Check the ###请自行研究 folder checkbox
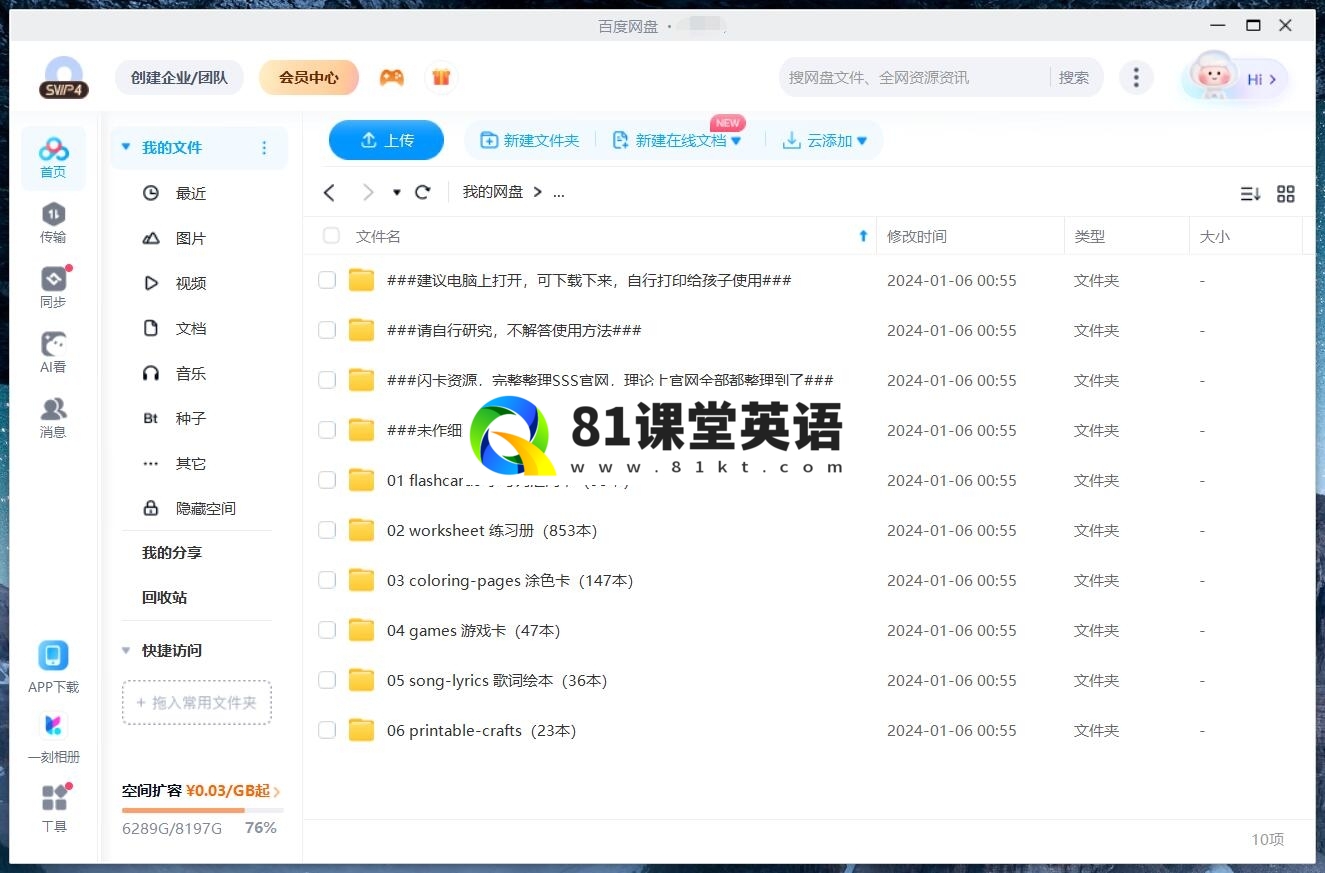Image resolution: width=1325 pixels, height=873 pixels. (327, 330)
